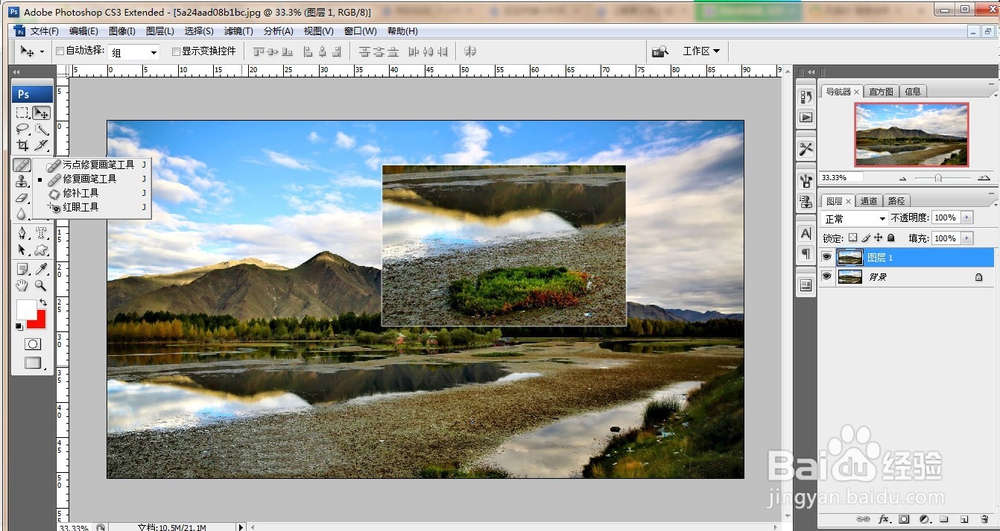
Task: Select the Zoom tool
Action: 41,285
